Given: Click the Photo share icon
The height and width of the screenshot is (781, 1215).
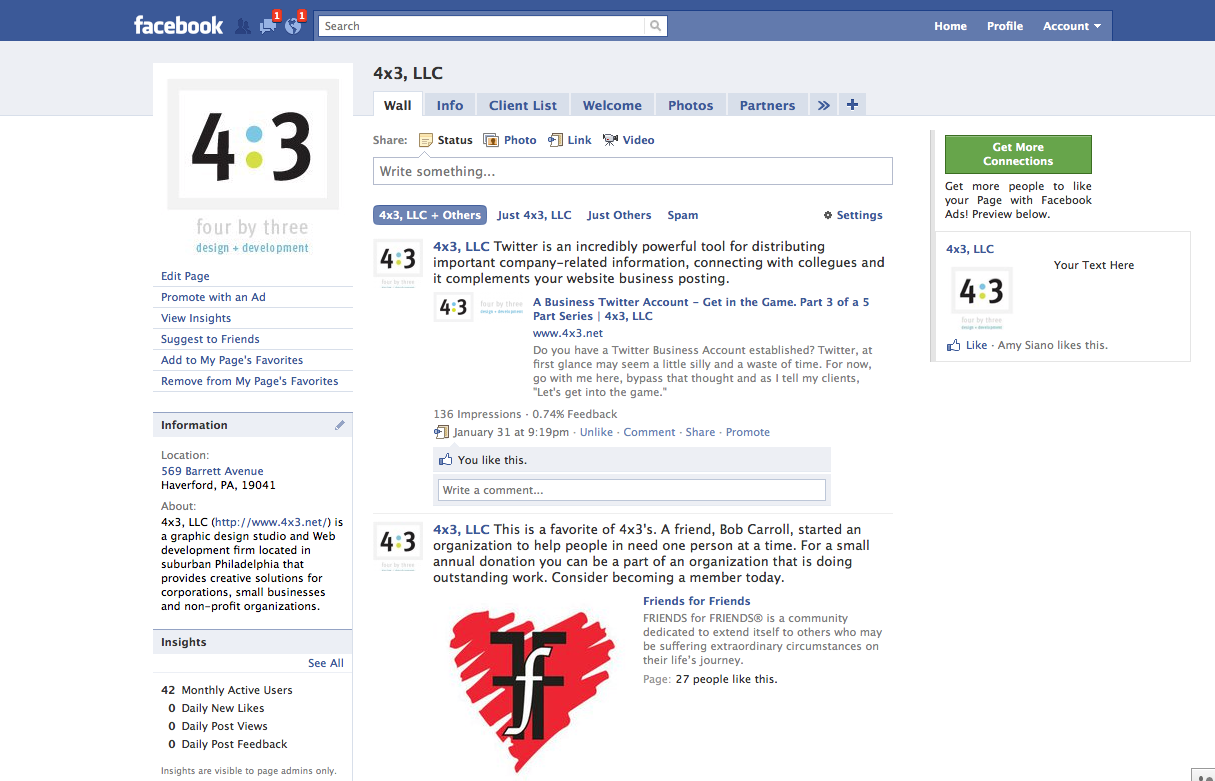Looking at the screenshot, I should coord(489,139).
